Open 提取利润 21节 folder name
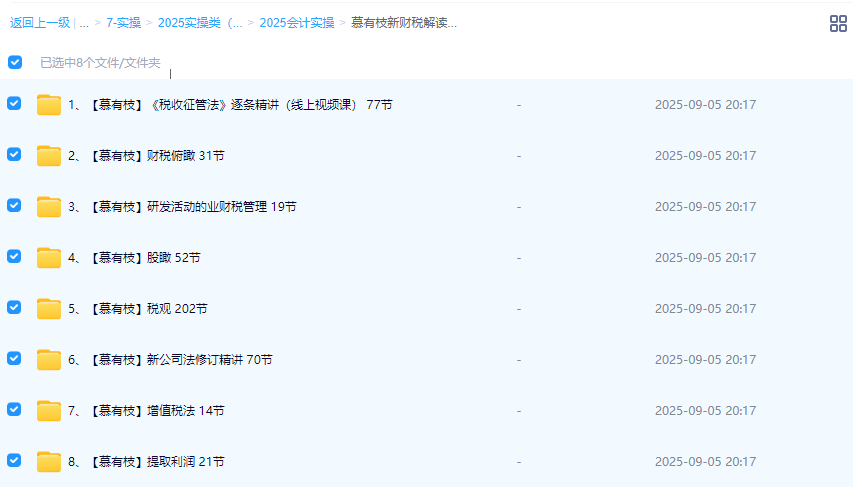The height and width of the screenshot is (496, 862). pyautogui.click(x=146, y=461)
